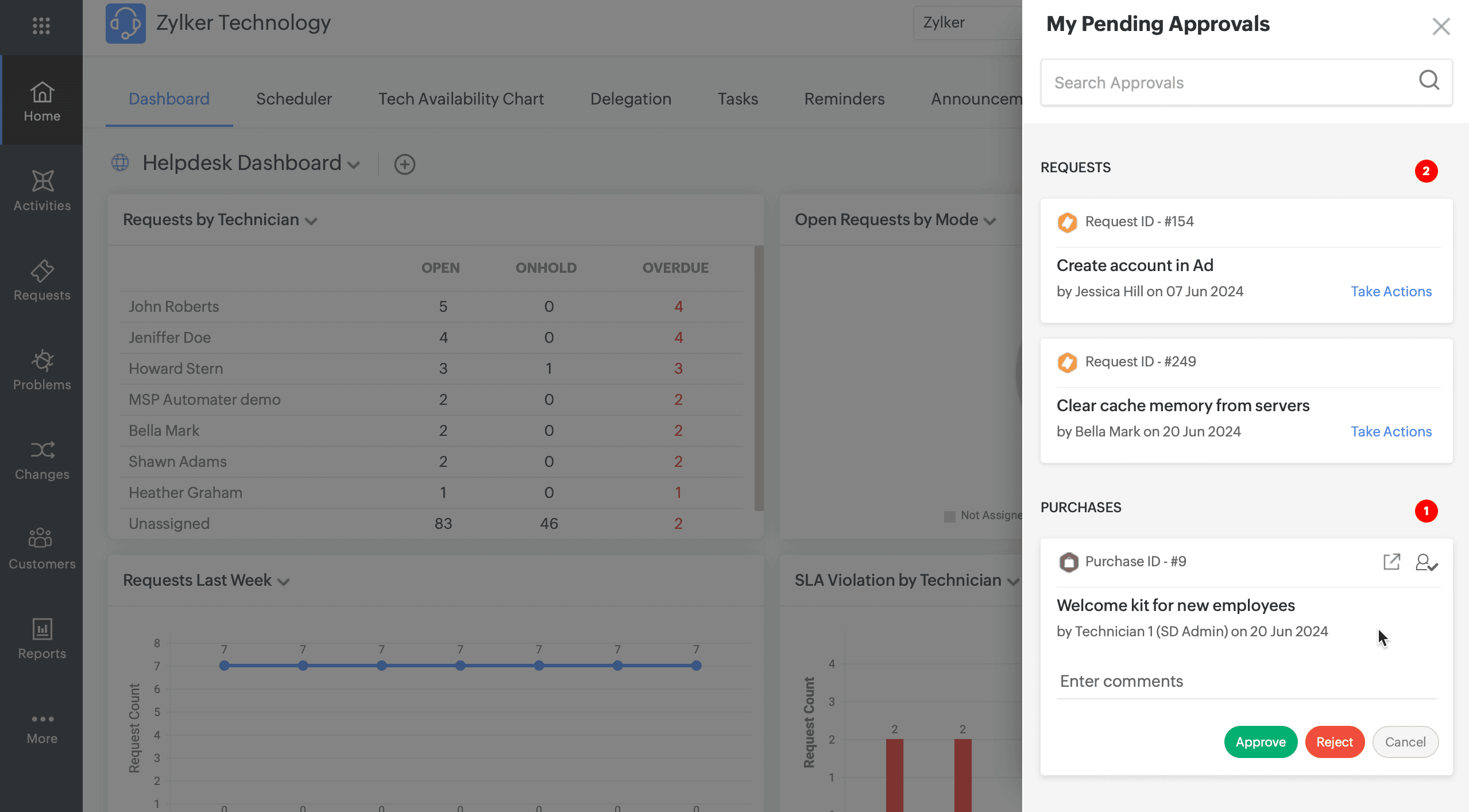Click the assign approver icon on Purchase #9
Screen dimensions: 1469x812
click(1426, 562)
